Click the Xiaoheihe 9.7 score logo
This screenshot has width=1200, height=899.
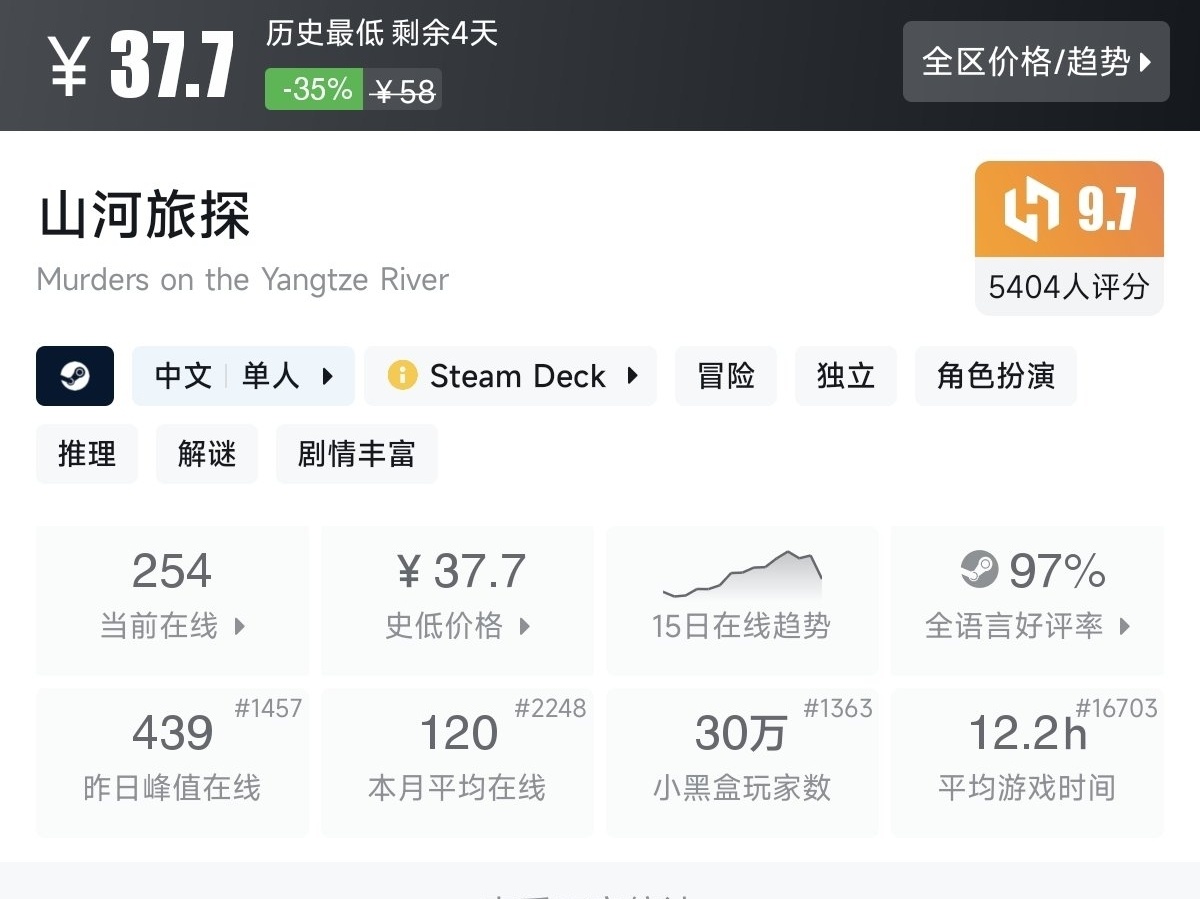coord(1031,210)
